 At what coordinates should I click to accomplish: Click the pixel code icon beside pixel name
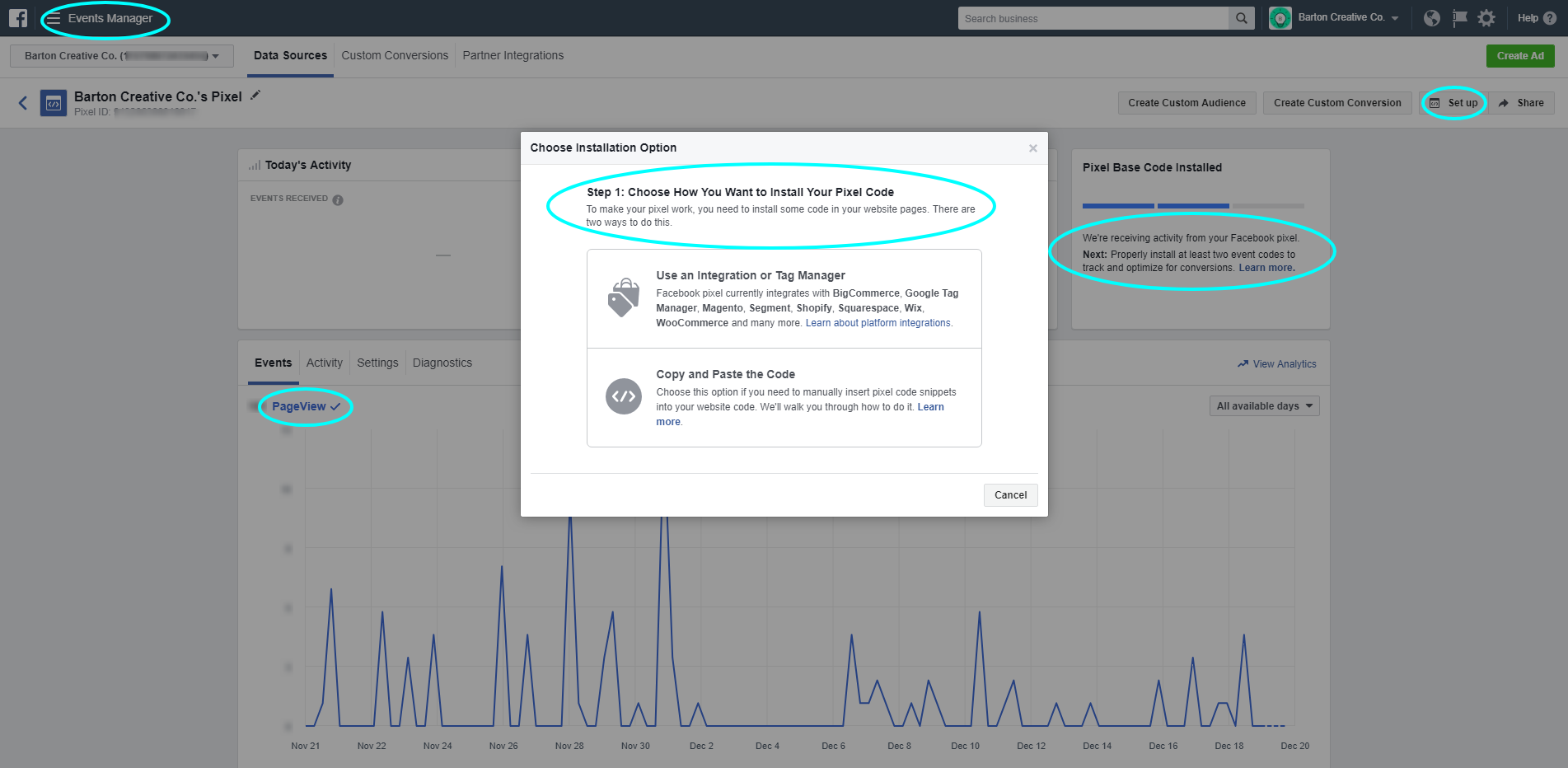pyautogui.click(x=54, y=104)
